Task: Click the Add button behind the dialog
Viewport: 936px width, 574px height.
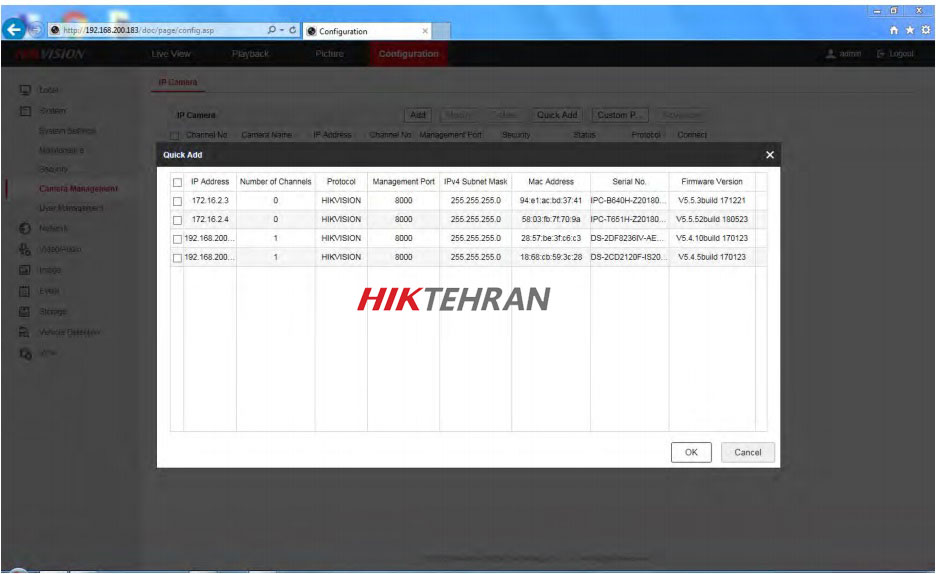Action: click(418, 115)
